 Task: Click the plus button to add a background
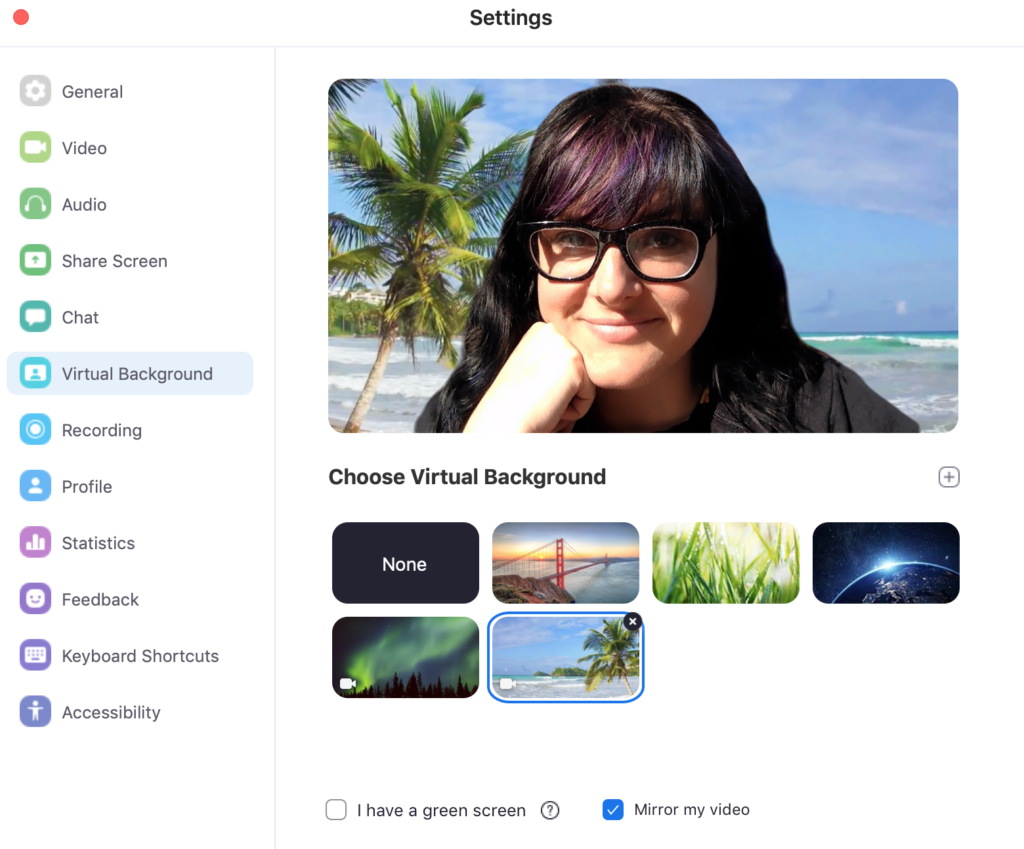948,477
